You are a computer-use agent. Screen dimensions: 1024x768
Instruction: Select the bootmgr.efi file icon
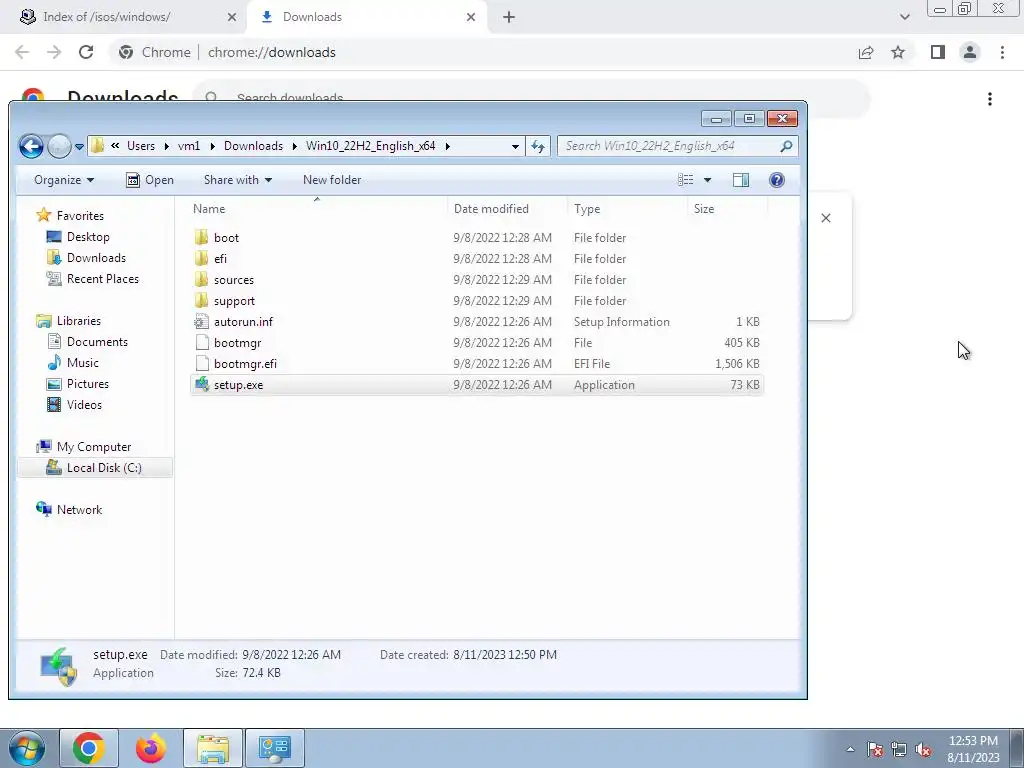[x=202, y=364]
